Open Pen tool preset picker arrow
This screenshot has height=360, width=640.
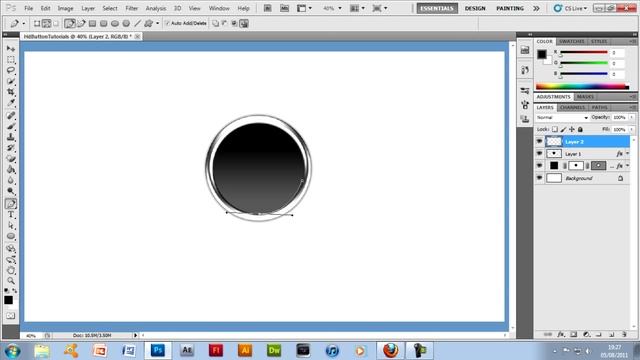click(24, 24)
